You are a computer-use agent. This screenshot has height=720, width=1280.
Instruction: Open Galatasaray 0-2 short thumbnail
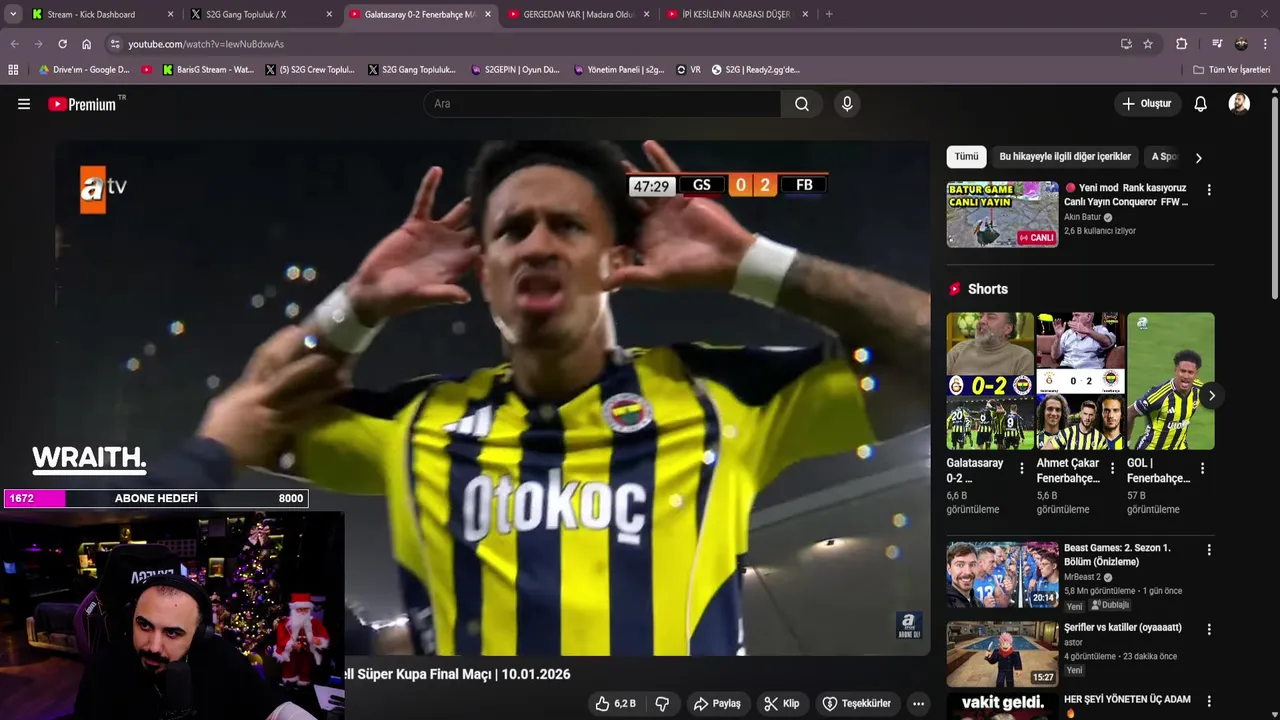click(990, 381)
